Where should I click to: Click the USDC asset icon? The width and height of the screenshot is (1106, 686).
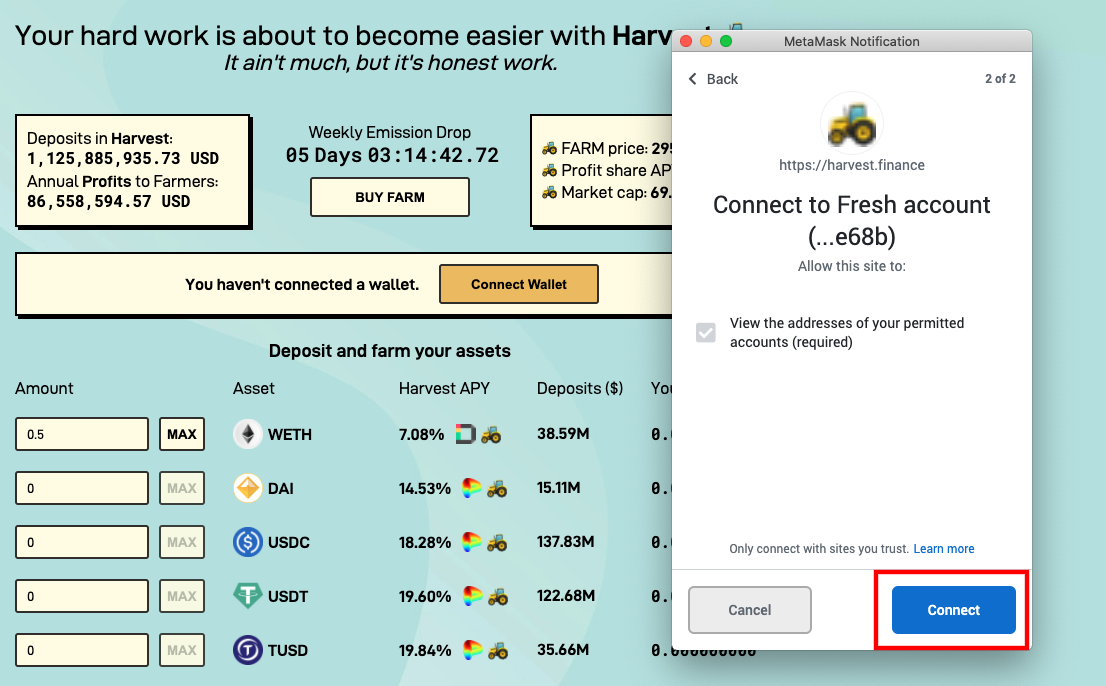coord(248,542)
